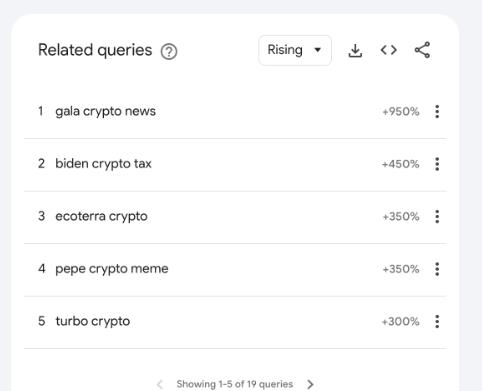Click the Rising dropdown arrow
Image resolution: width=482 pixels, height=391 pixels.
318,50
